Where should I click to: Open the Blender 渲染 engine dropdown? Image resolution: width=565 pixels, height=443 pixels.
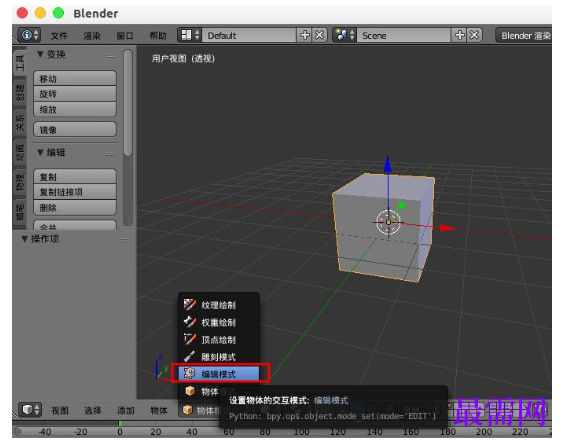pos(524,35)
